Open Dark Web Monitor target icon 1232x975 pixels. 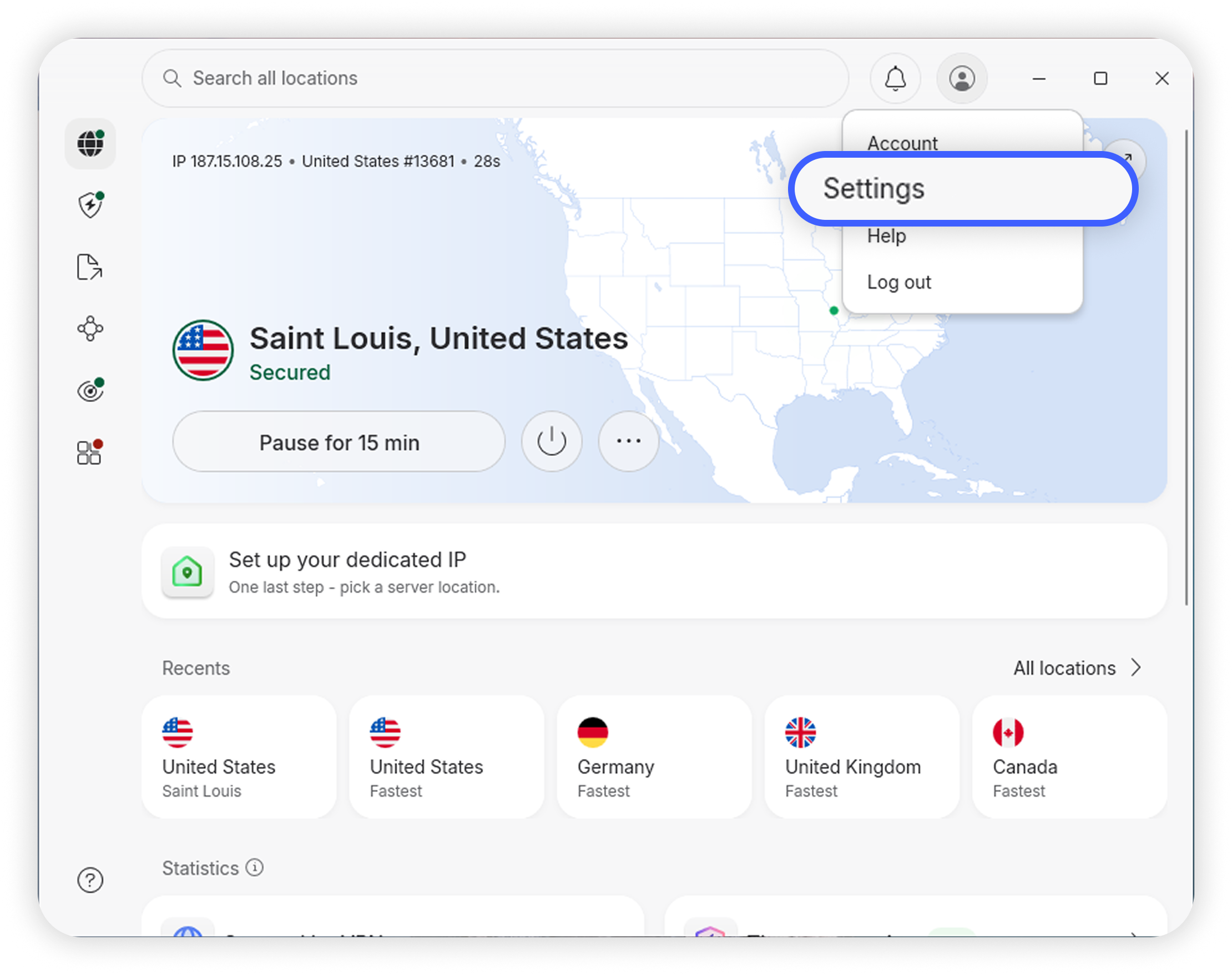coord(90,390)
